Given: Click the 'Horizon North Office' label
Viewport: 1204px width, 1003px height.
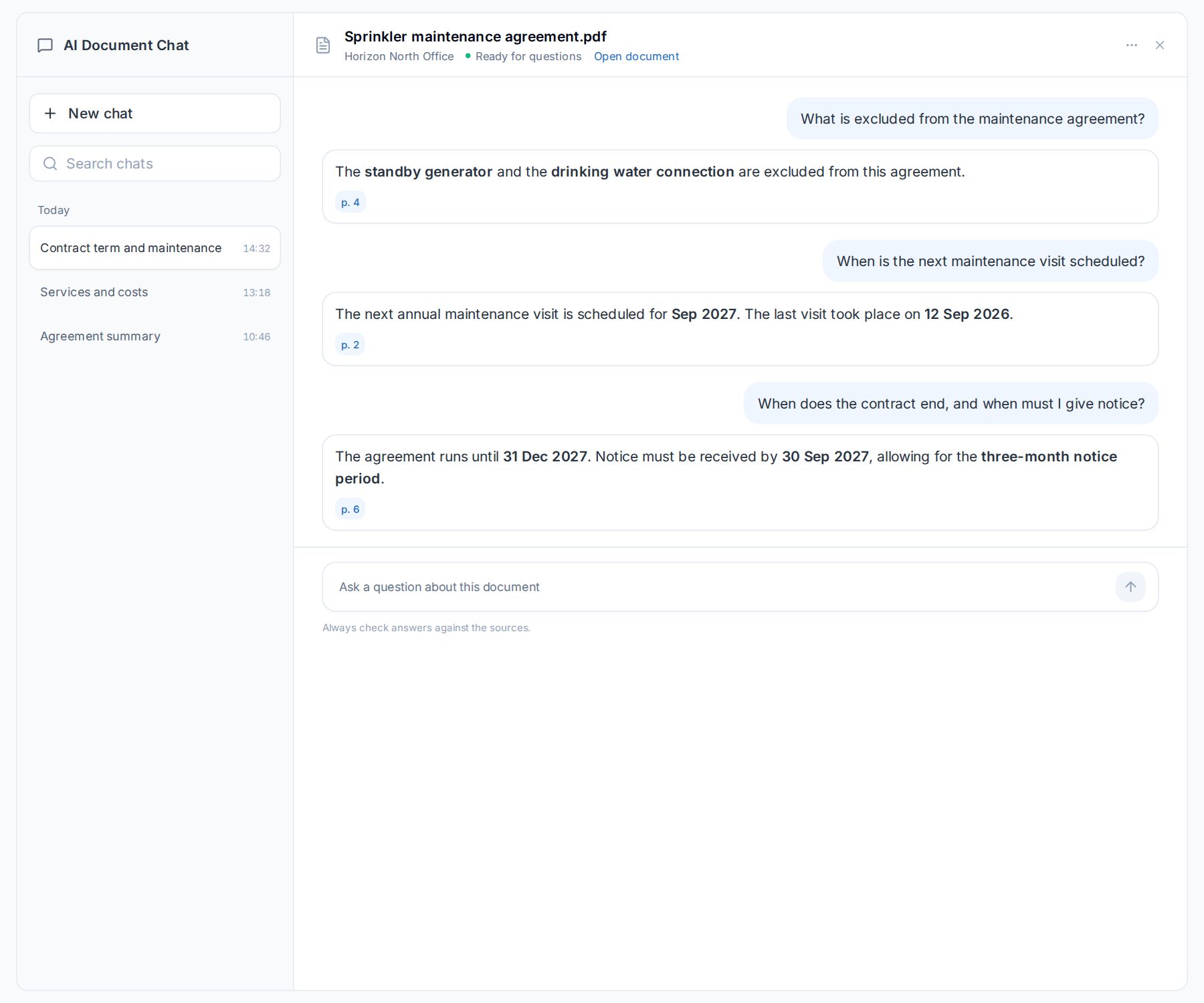Looking at the screenshot, I should pos(399,57).
